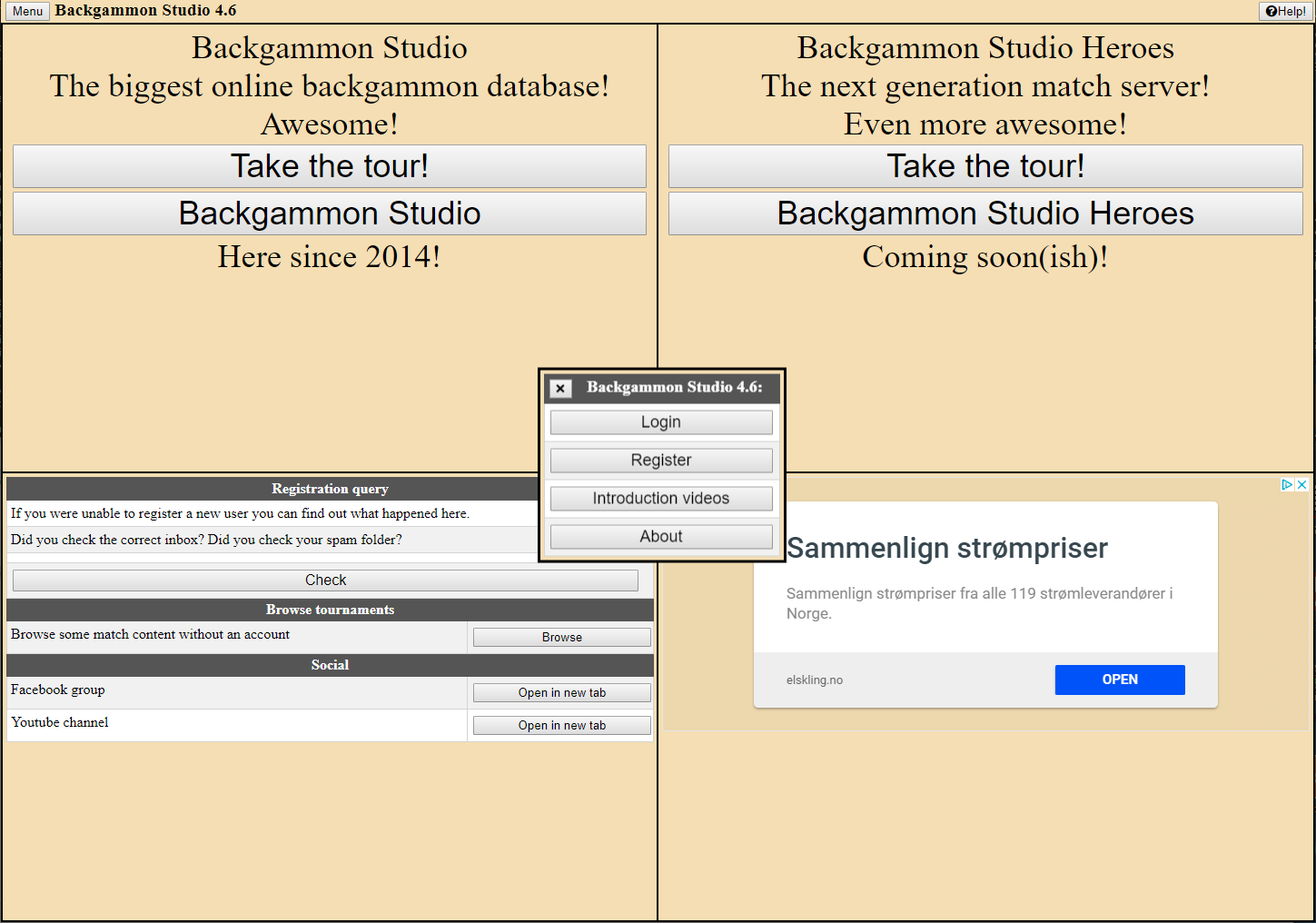Click the 'Did you check the correct inbox?' row
Image resolution: width=1316 pixels, height=923 pixels.
[272, 540]
